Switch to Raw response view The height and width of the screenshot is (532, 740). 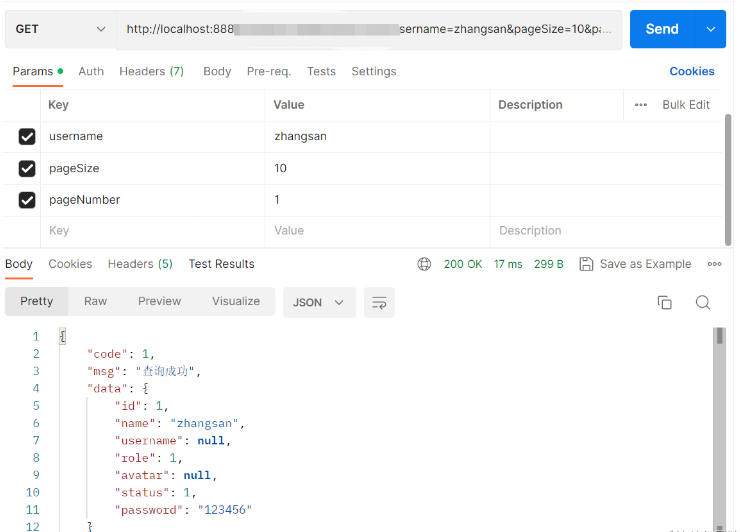tap(95, 301)
